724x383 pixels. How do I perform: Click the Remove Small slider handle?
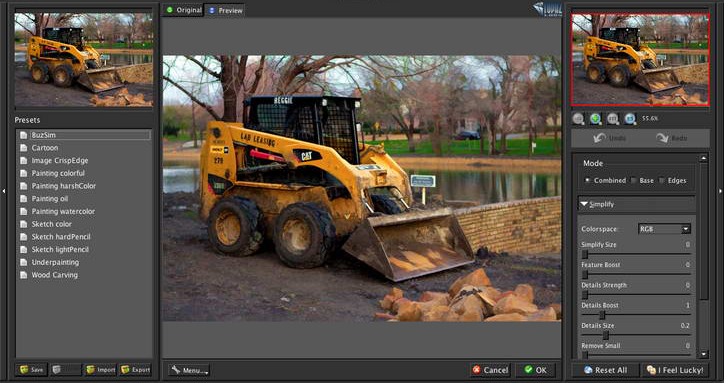pyautogui.click(x=585, y=355)
